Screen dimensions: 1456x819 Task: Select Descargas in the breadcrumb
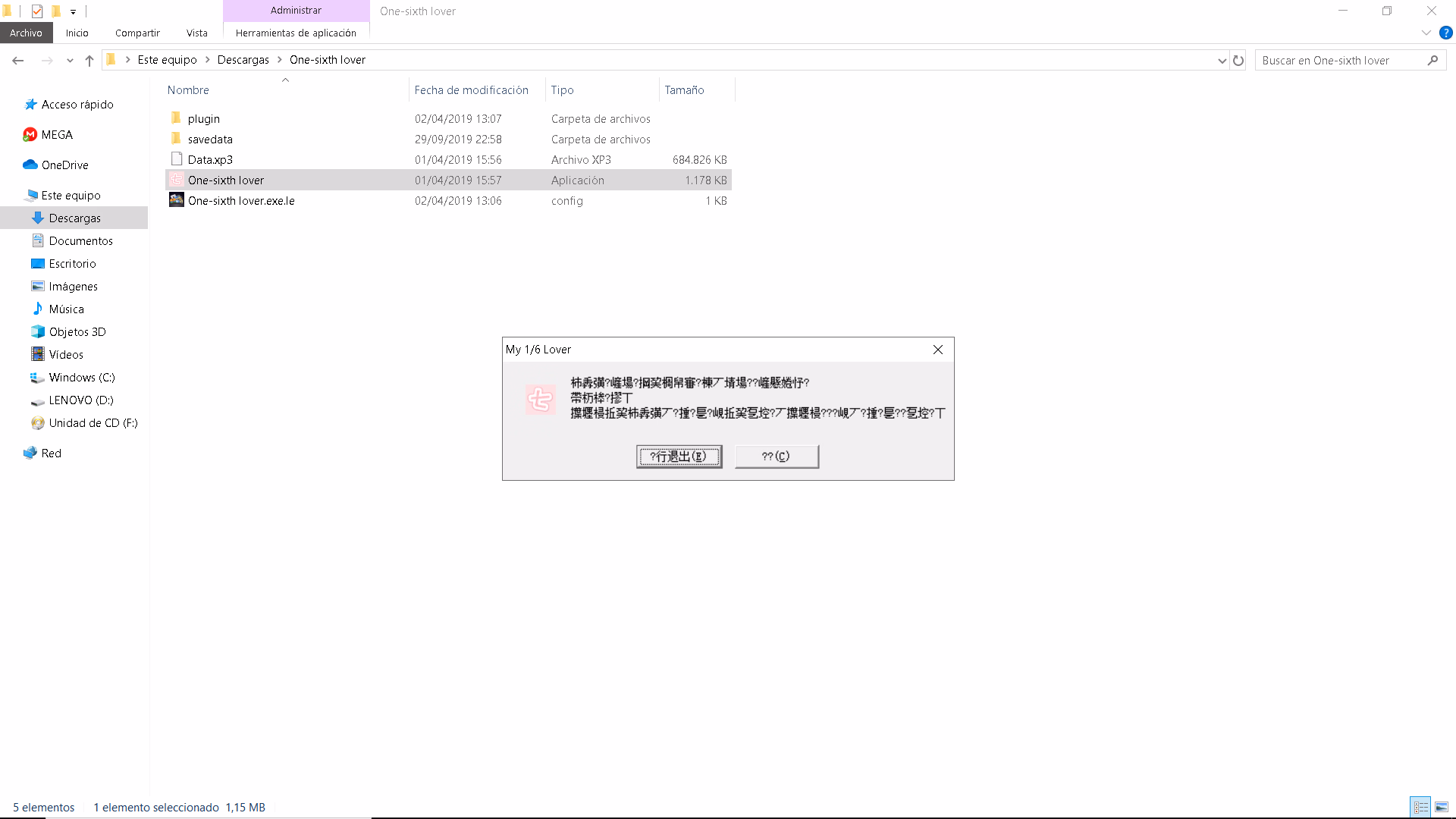(x=243, y=60)
